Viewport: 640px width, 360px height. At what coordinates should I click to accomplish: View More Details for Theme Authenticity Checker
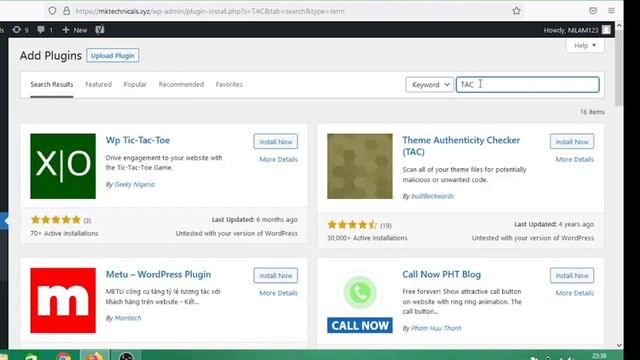click(x=575, y=159)
